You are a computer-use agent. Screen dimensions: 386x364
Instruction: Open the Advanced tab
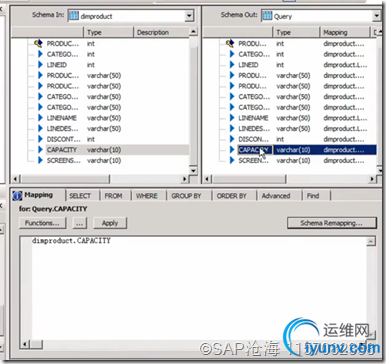tap(276, 196)
